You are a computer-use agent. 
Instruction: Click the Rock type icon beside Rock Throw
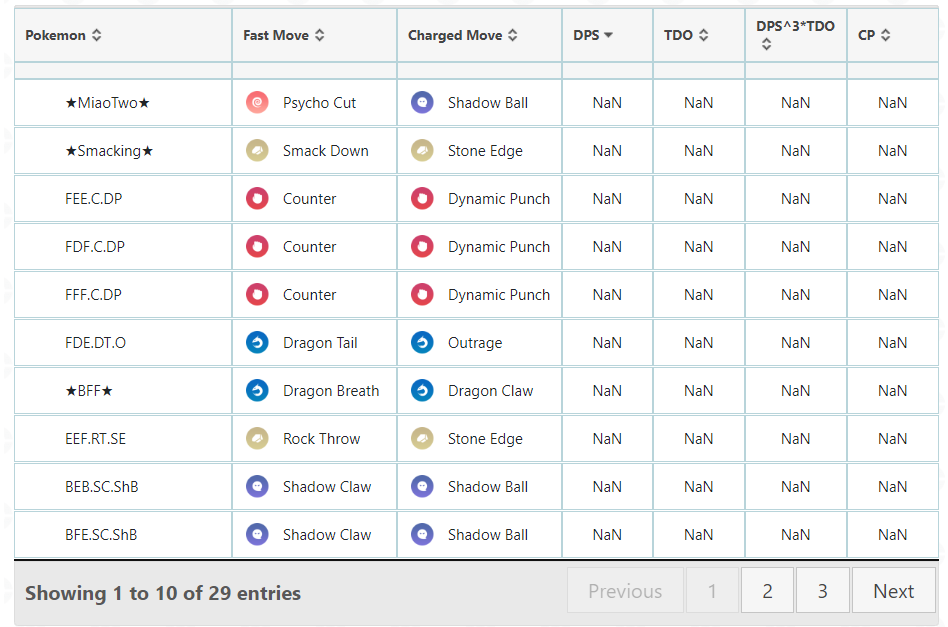[x=257, y=438]
